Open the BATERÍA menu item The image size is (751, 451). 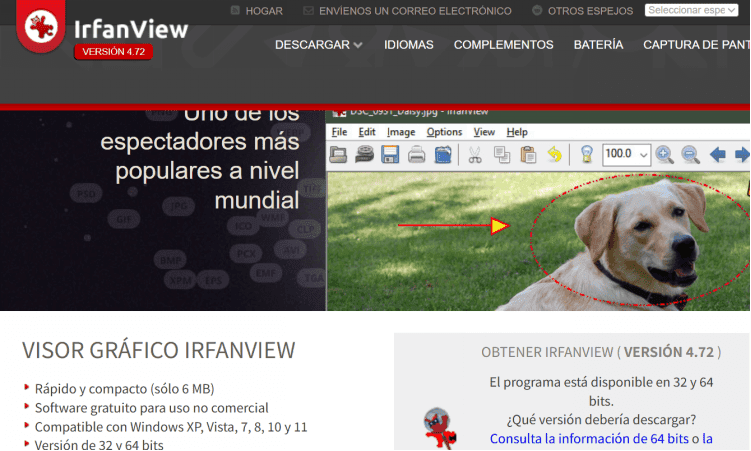pos(598,45)
